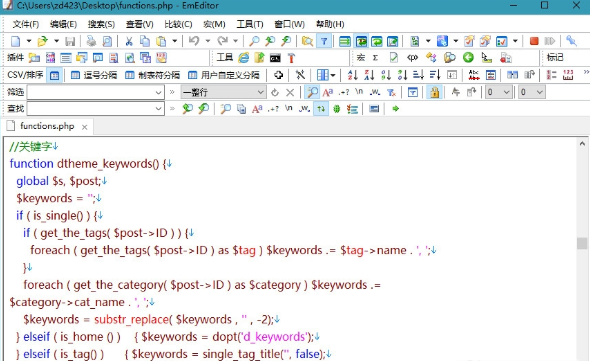Click the 'global $s, $post;' code line
590x361 pixels.
pos(61,181)
